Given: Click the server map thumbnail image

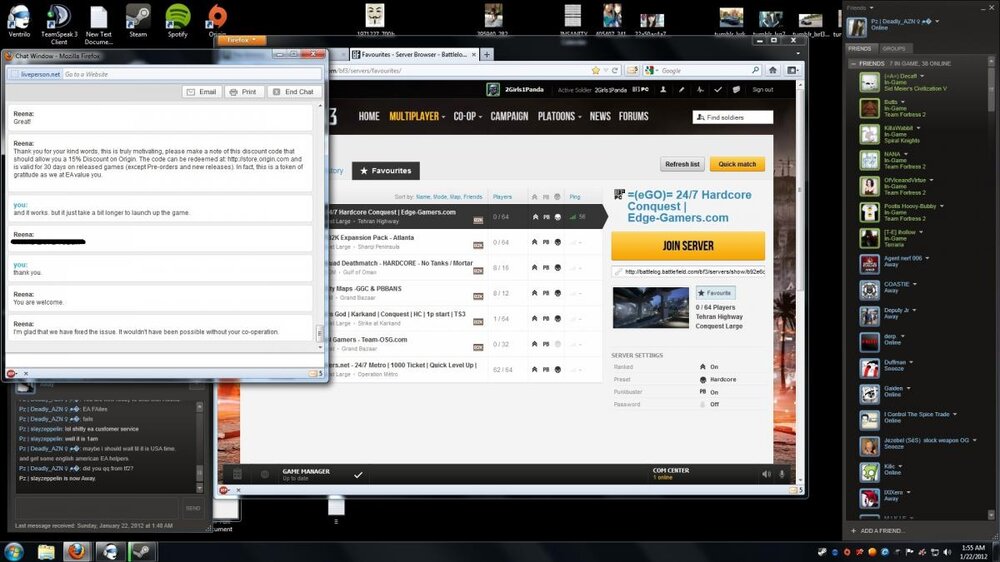Looking at the screenshot, I should tap(650, 307).
